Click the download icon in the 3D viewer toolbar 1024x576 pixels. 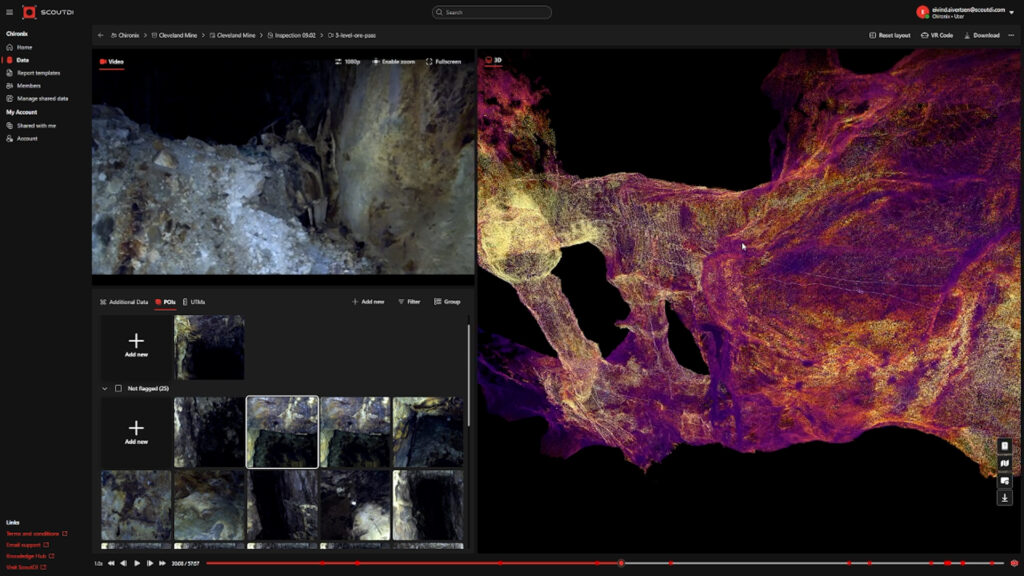pos(1004,497)
